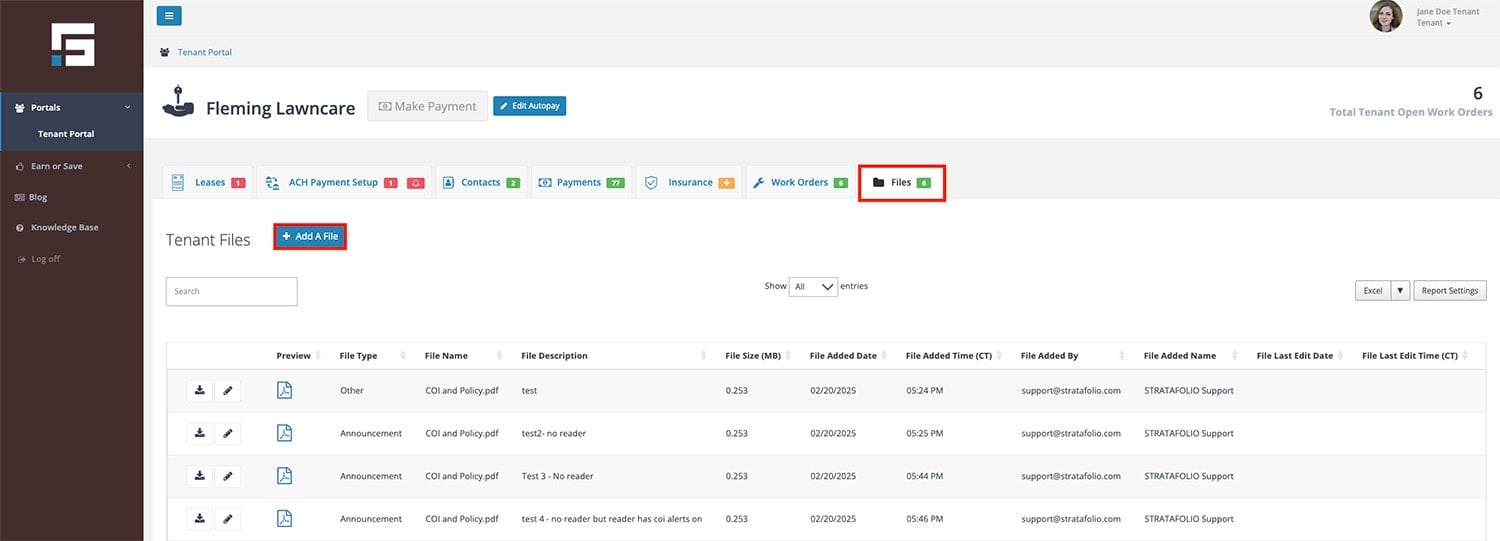Open PDF preview for the 'Other' type file
This screenshot has height=541, width=1500.
284,391
